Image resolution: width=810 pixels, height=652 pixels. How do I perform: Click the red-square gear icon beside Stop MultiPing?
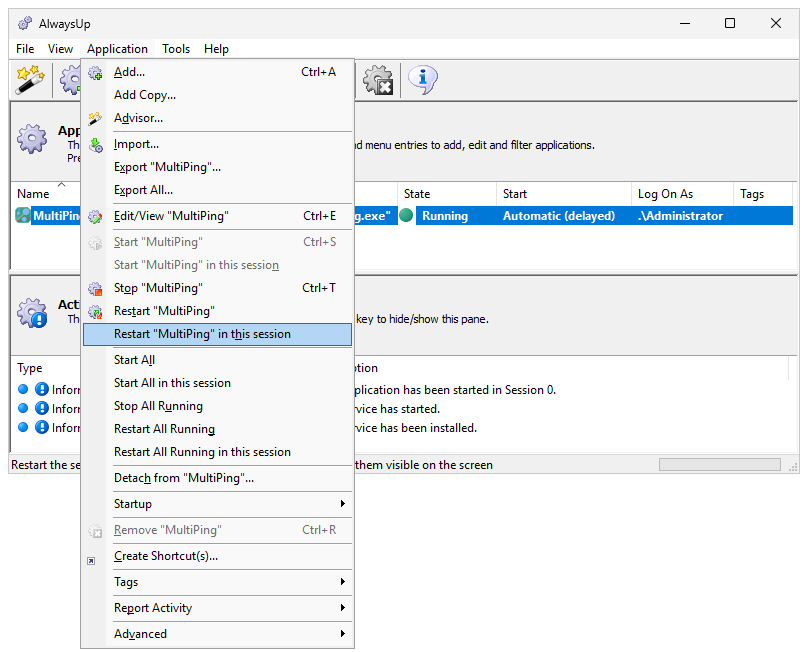pyautogui.click(x=95, y=288)
